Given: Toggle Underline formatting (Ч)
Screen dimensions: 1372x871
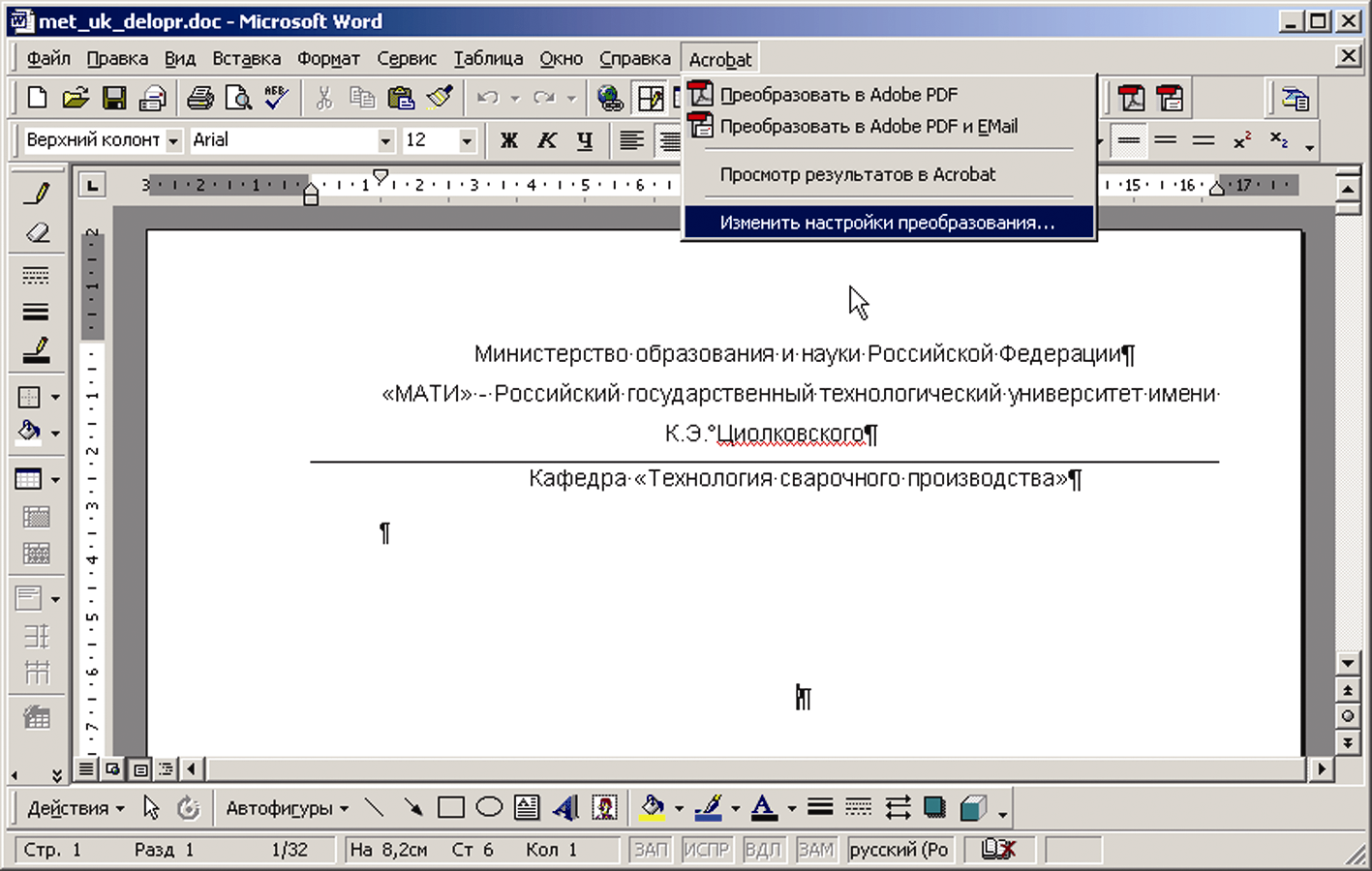Looking at the screenshot, I should [584, 140].
